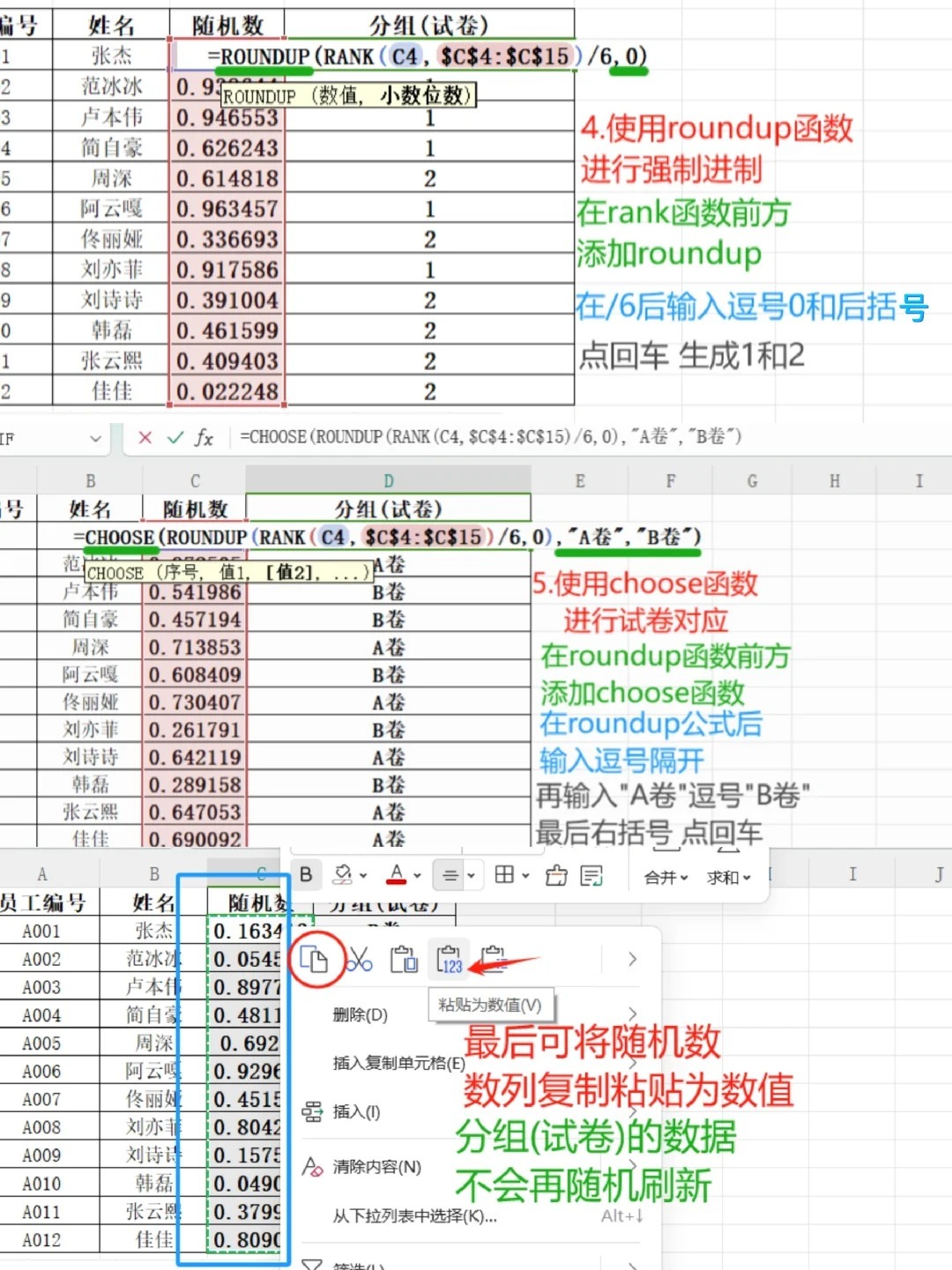
Task: Select cell with random number 0.626243
Action: click(x=227, y=148)
